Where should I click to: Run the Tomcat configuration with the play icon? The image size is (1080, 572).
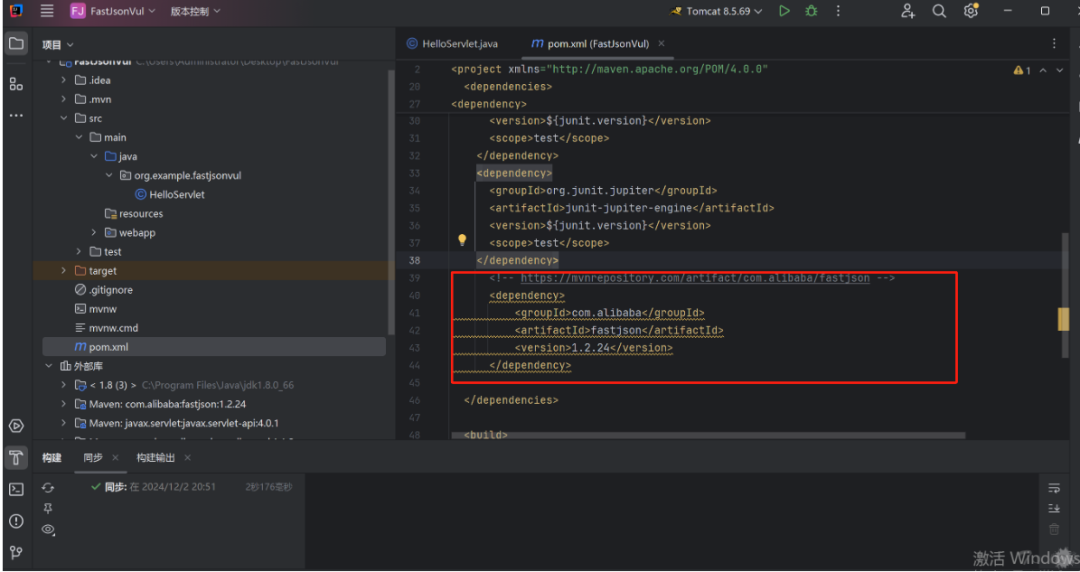(x=784, y=11)
